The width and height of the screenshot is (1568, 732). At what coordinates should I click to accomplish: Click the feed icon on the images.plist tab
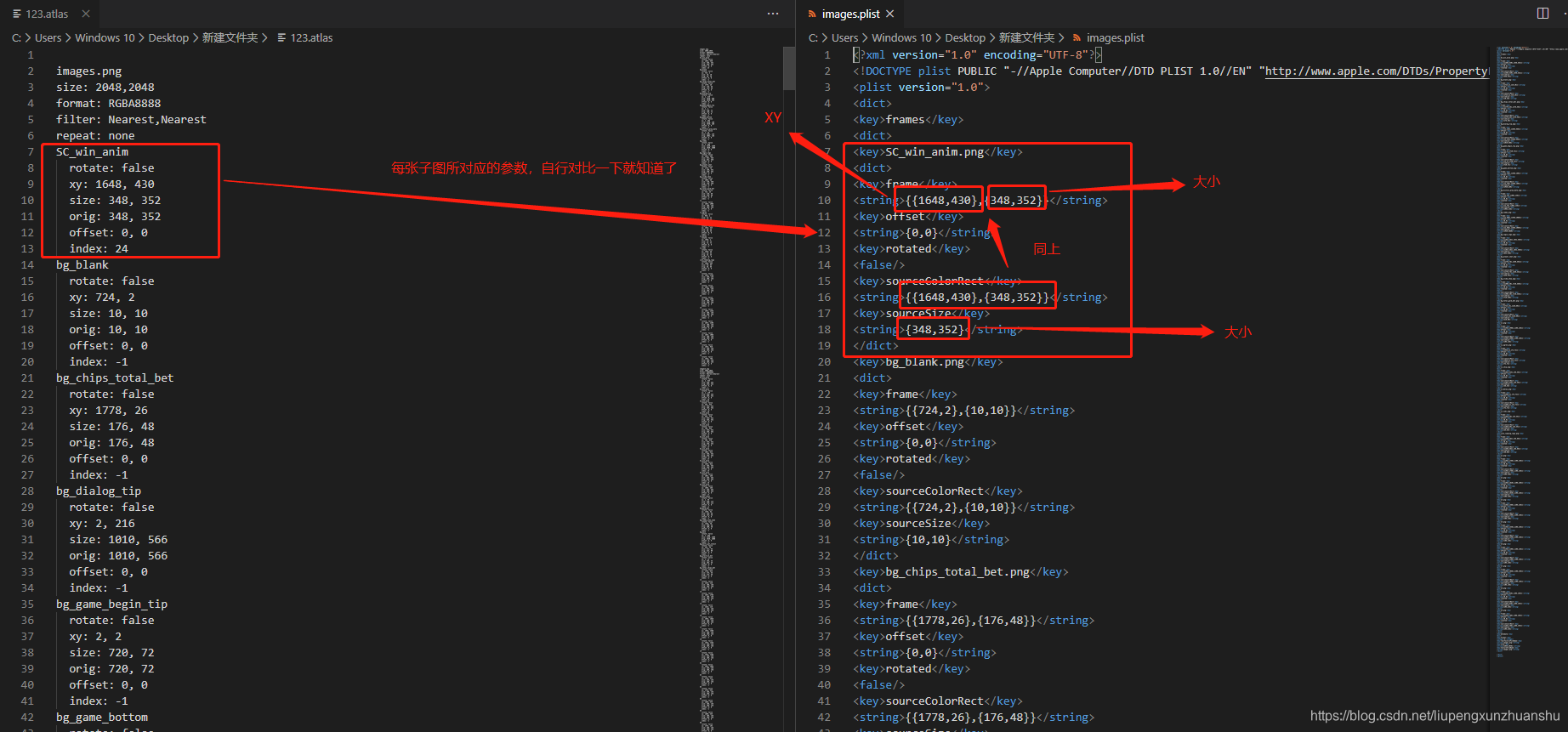(812, 14)
